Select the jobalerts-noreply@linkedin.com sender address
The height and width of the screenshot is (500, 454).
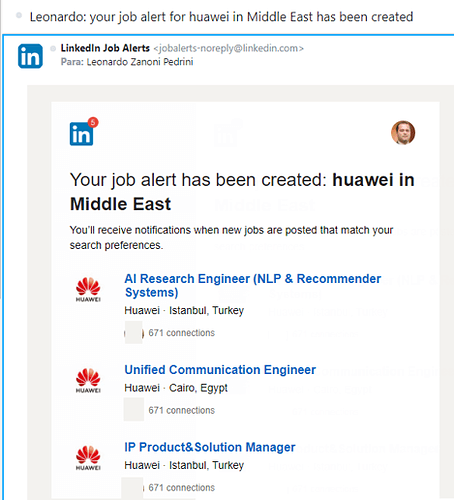click(228, 48)
